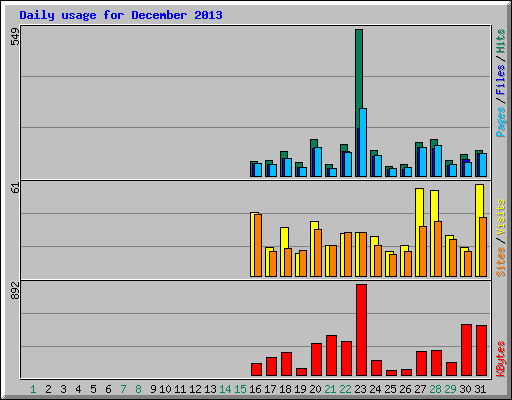Click the orange Sites bar for day 31
The image size is (512, 400).
(483, 247)
